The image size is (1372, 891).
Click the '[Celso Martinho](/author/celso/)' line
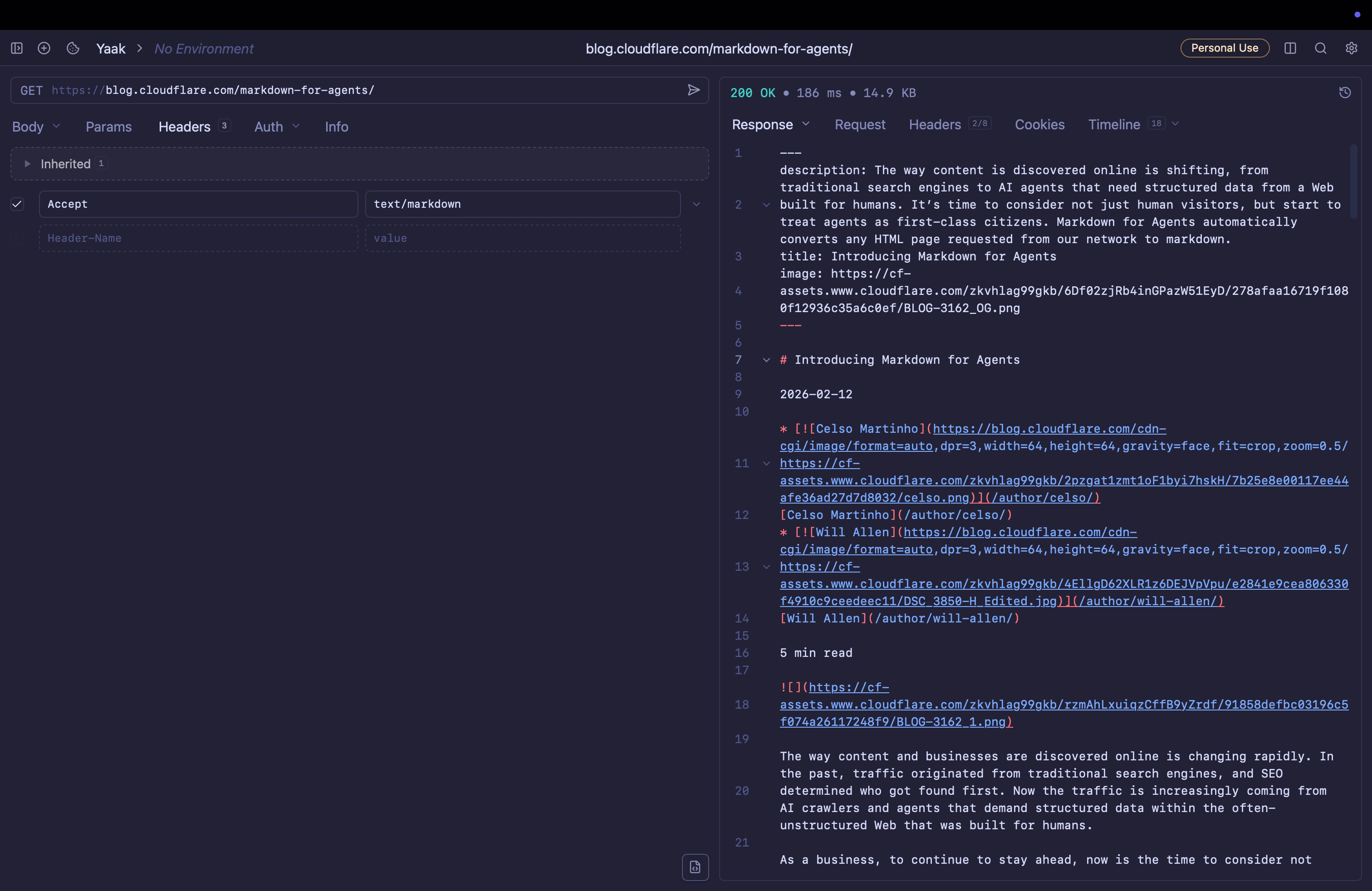[896, 514]
